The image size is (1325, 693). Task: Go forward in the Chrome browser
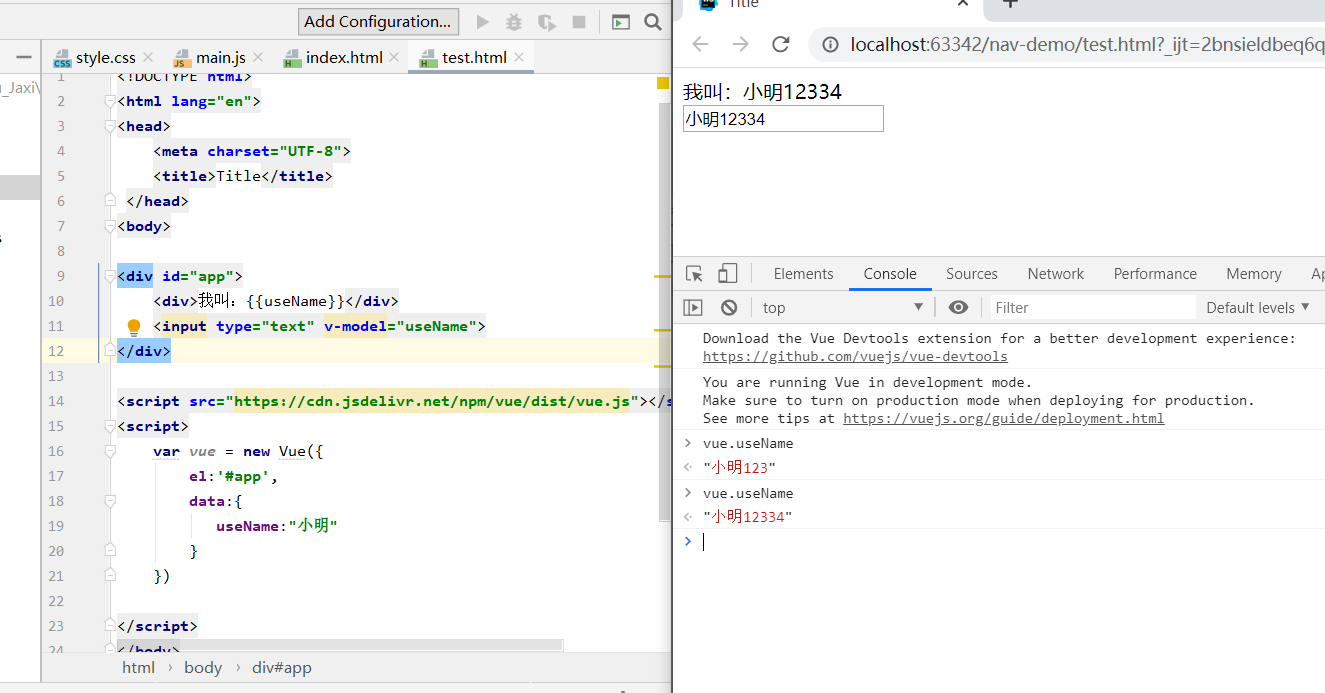(740, 44)
